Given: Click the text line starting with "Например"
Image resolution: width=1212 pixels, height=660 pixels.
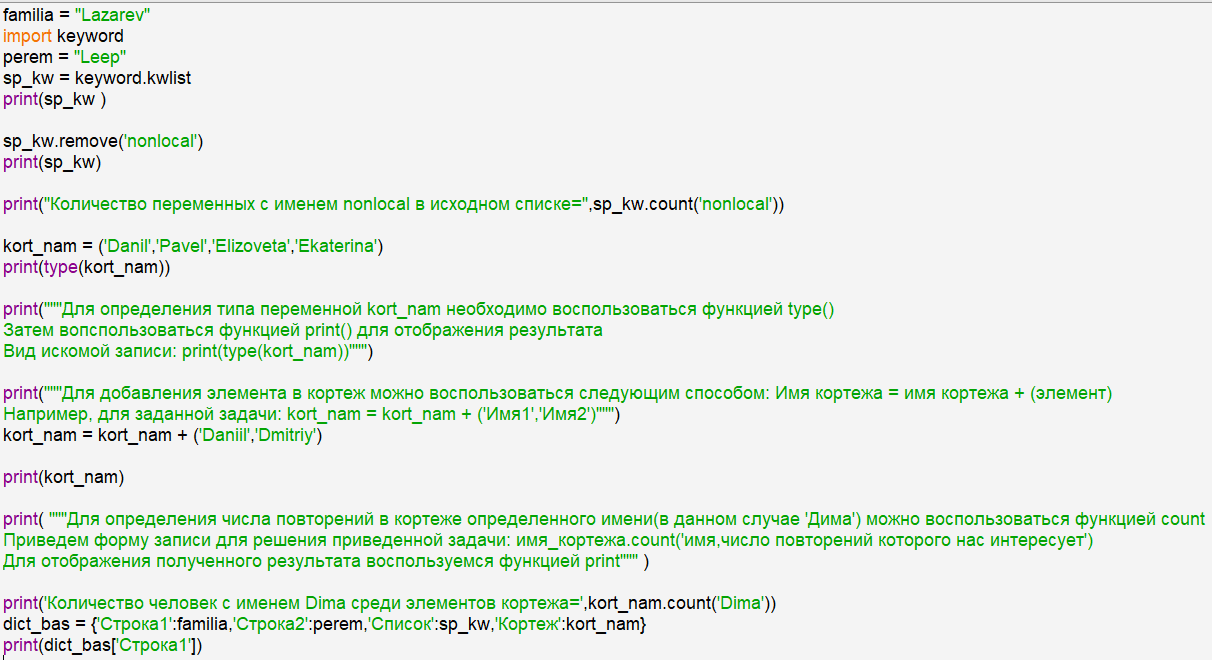Looking at the screenshot, I should pos(310,414).
